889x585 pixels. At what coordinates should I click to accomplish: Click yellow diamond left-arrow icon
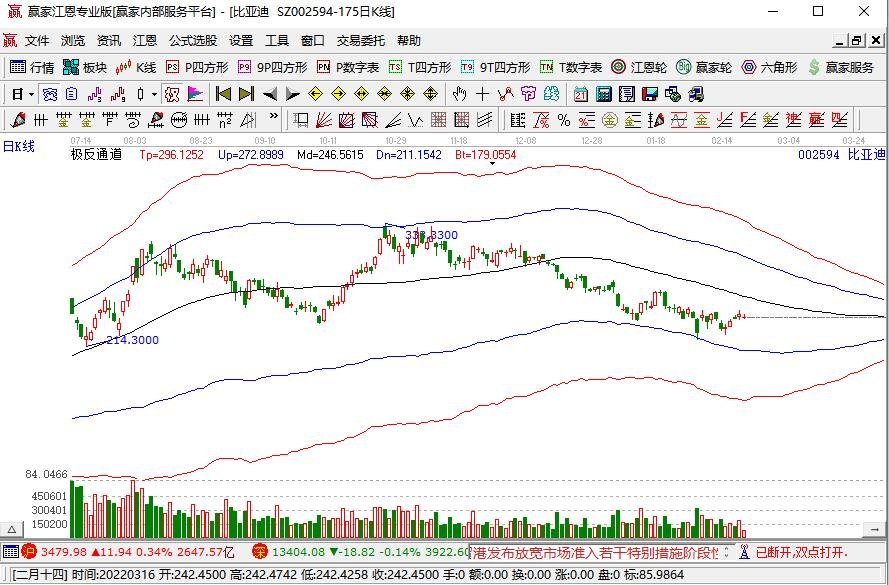click(315, 94)
